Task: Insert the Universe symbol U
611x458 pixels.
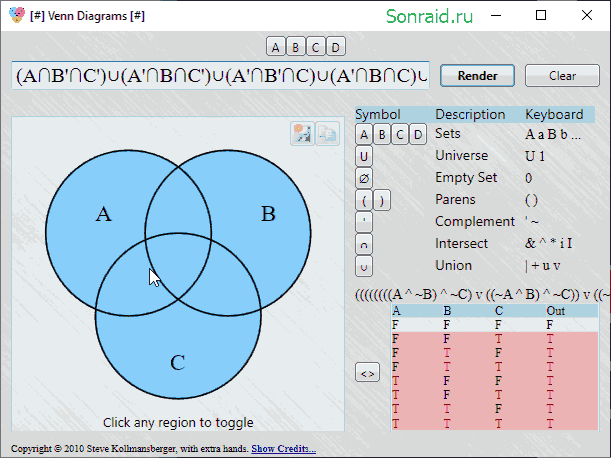Action: (x=364, y=157)
